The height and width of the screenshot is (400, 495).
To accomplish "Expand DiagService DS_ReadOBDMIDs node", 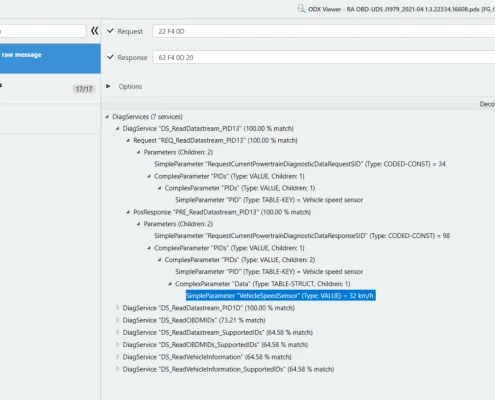I will (117, 320).
